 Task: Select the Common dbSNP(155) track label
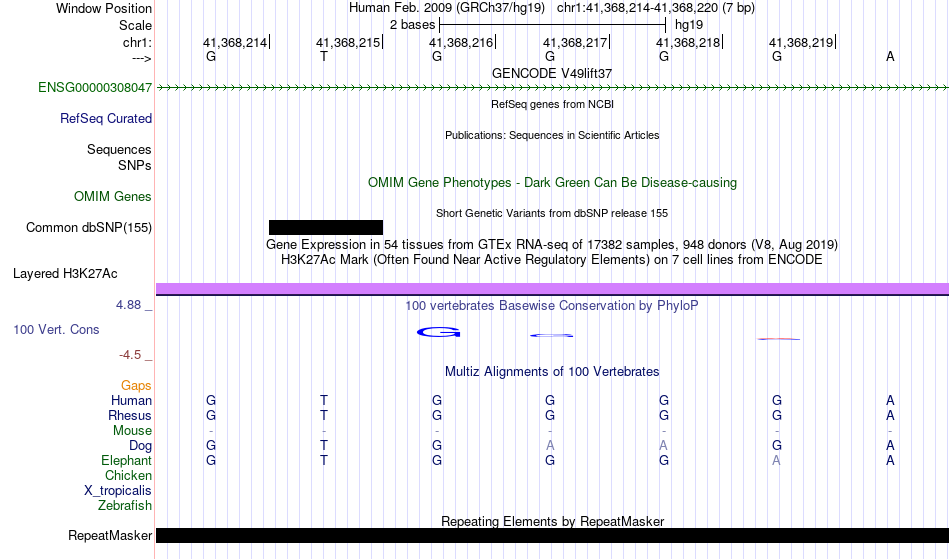tap(88, 228)
